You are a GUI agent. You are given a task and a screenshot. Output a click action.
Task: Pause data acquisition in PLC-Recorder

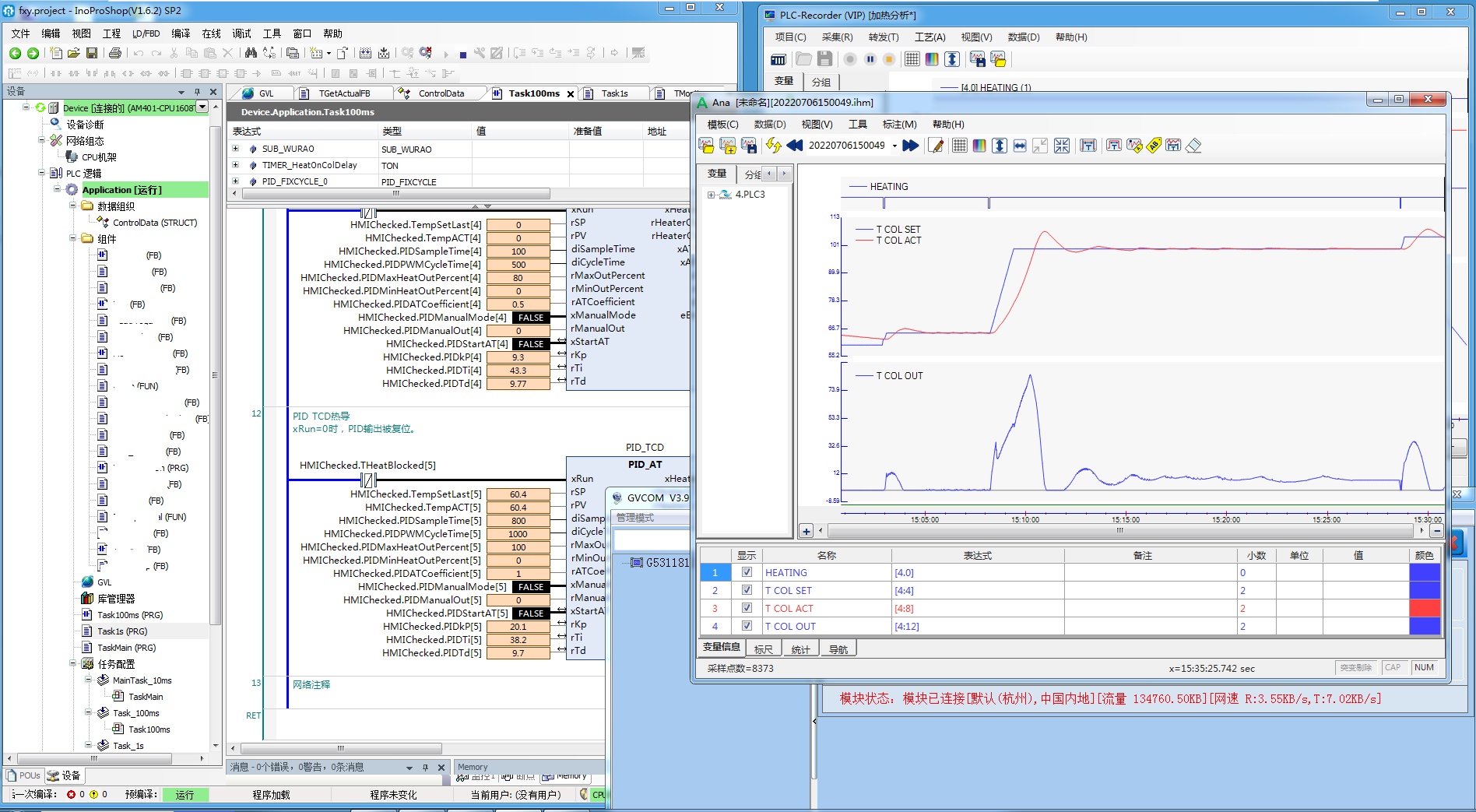(870, 58)
